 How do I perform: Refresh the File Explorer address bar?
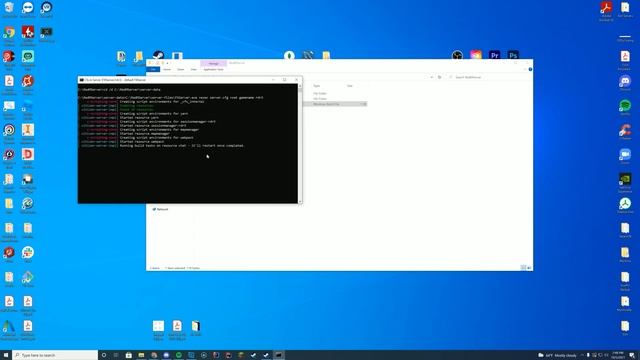(440, 77)
